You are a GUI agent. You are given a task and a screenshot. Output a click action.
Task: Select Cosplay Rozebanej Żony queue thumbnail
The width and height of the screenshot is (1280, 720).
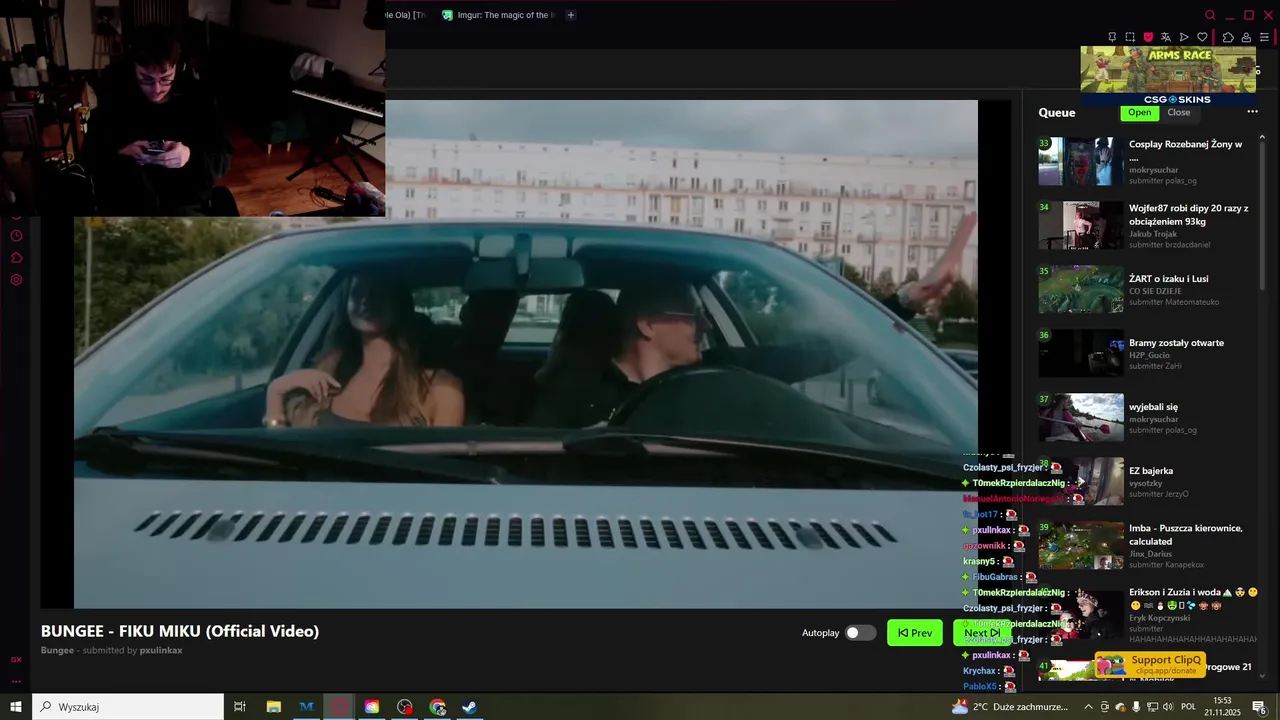pyautogui.click(x=1081, y=162)
